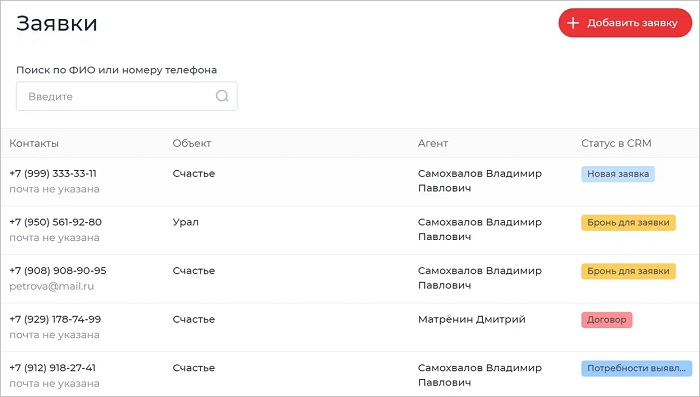Click почта не указана under 561-92-80
The height and width of the screenshot is (397, 700).
point(54,238)
